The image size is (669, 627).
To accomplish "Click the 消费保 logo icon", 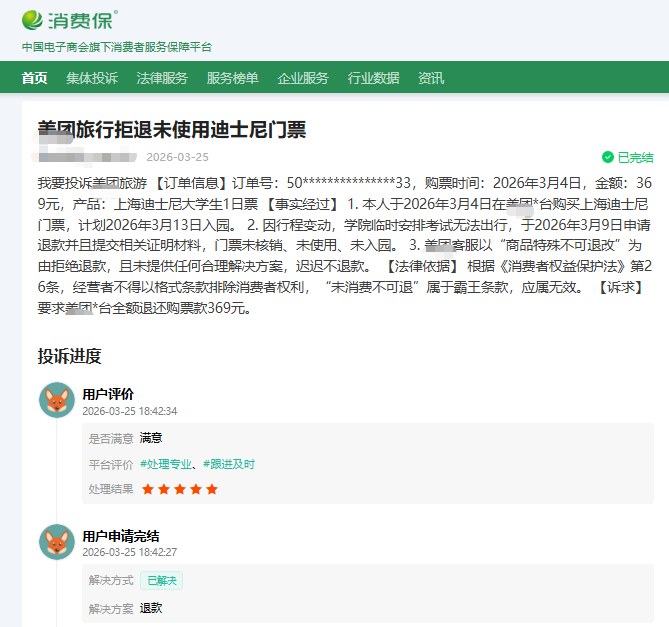I will [33, 19].
